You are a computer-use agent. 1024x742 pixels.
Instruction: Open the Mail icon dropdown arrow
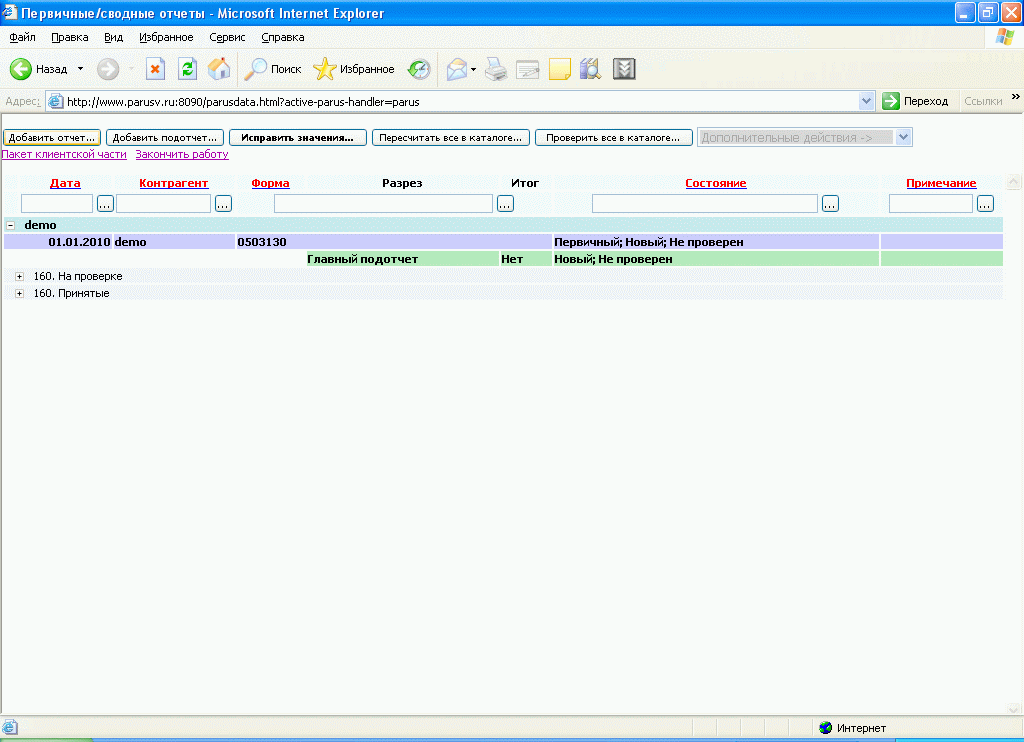473,69
